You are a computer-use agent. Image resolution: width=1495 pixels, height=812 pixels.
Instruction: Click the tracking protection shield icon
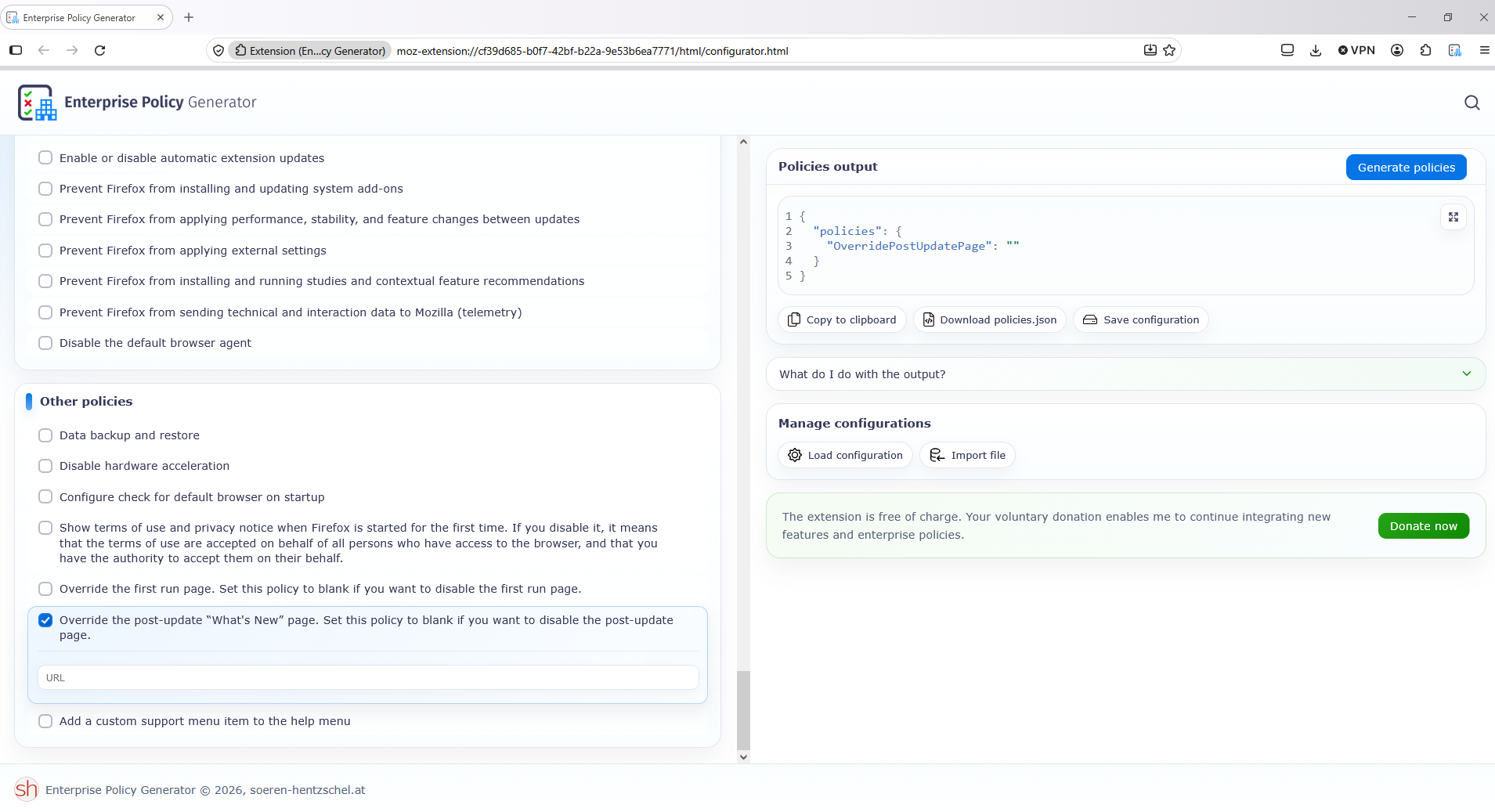(x=218, y=50)
